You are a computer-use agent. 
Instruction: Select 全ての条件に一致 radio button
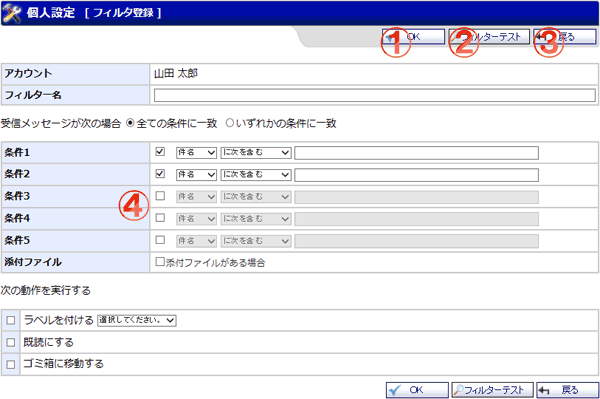pyautogui.click(x=130, y=123)
